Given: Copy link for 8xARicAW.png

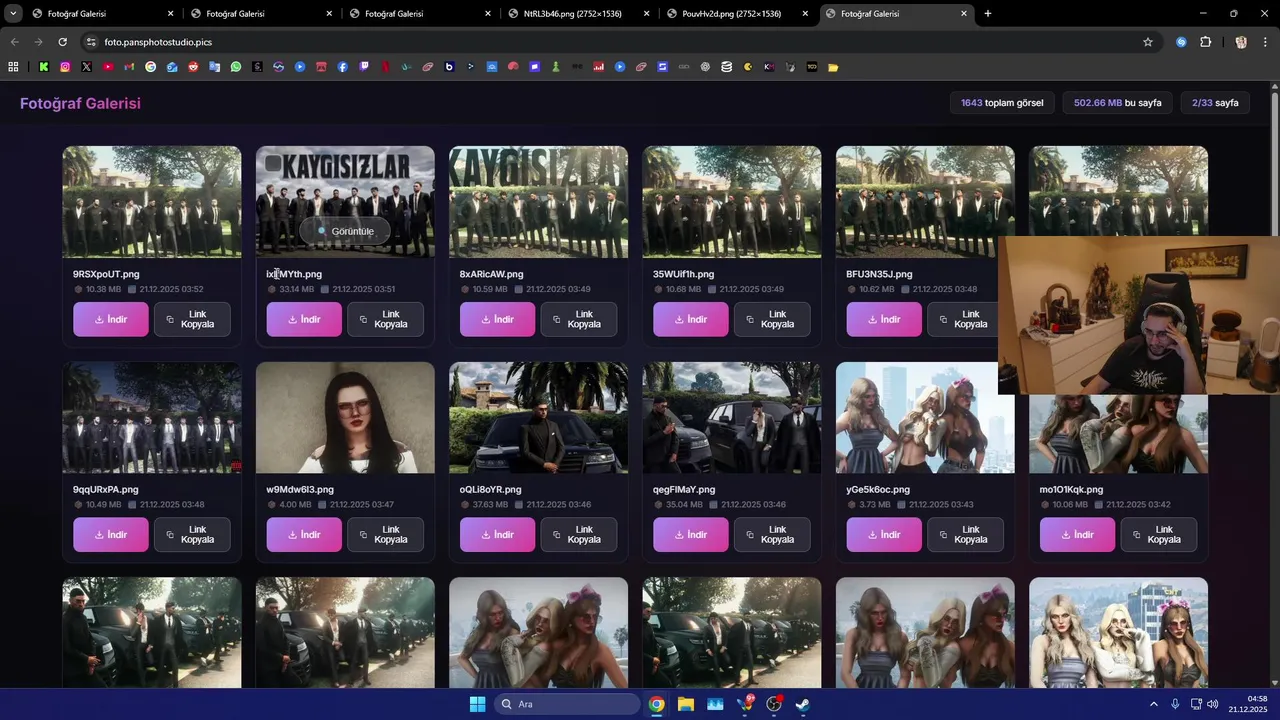Looking at the screenshot, I should click(x=579, y=320).
